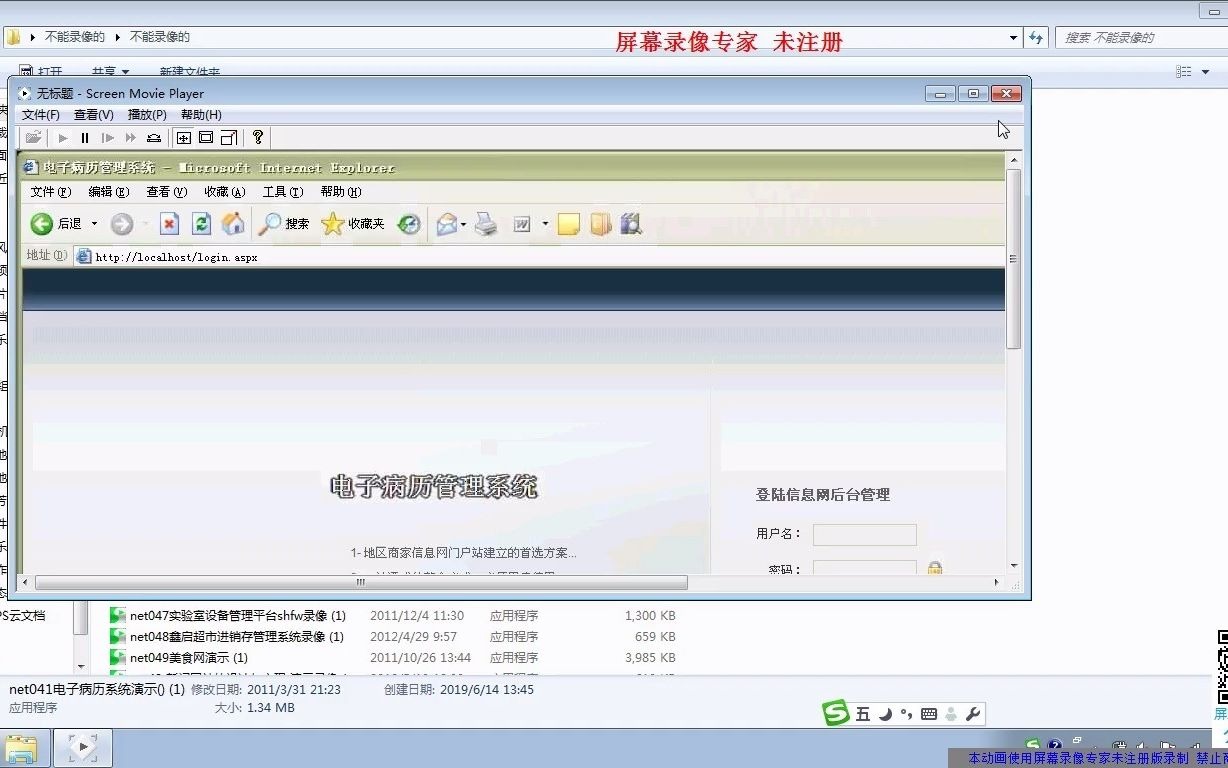
Task: Open the 播放 menu in Screen Movie Player
Action: pos(147,114)
